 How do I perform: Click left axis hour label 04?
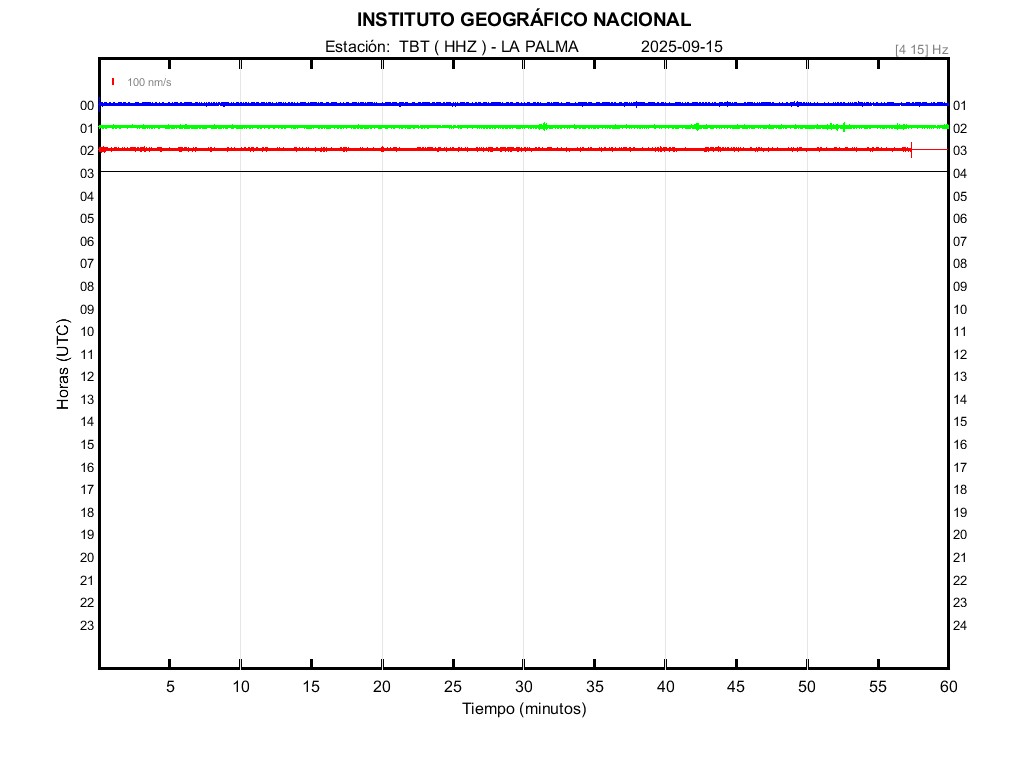point(87,197)
